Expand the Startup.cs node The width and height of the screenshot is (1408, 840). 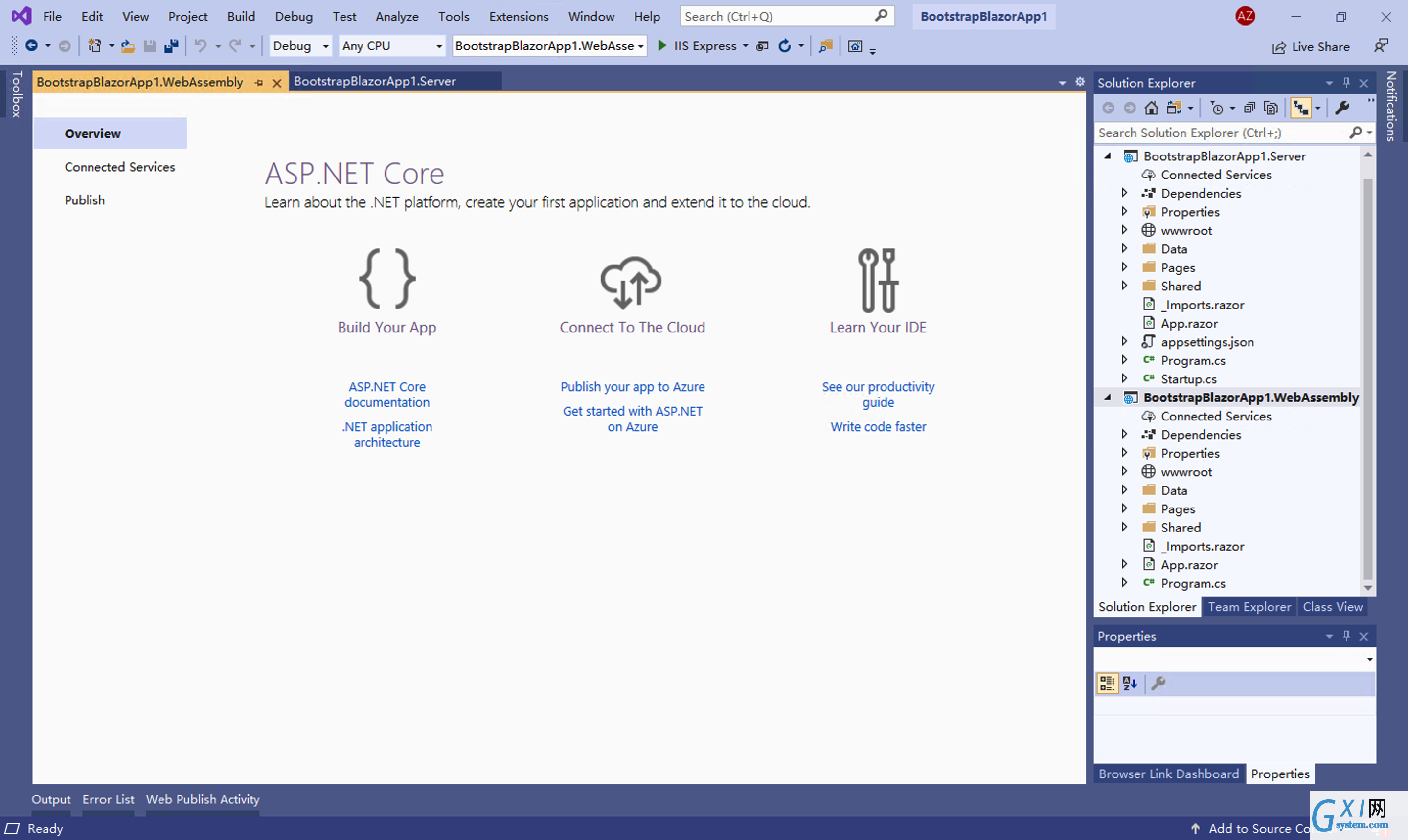coord(1124,378)
